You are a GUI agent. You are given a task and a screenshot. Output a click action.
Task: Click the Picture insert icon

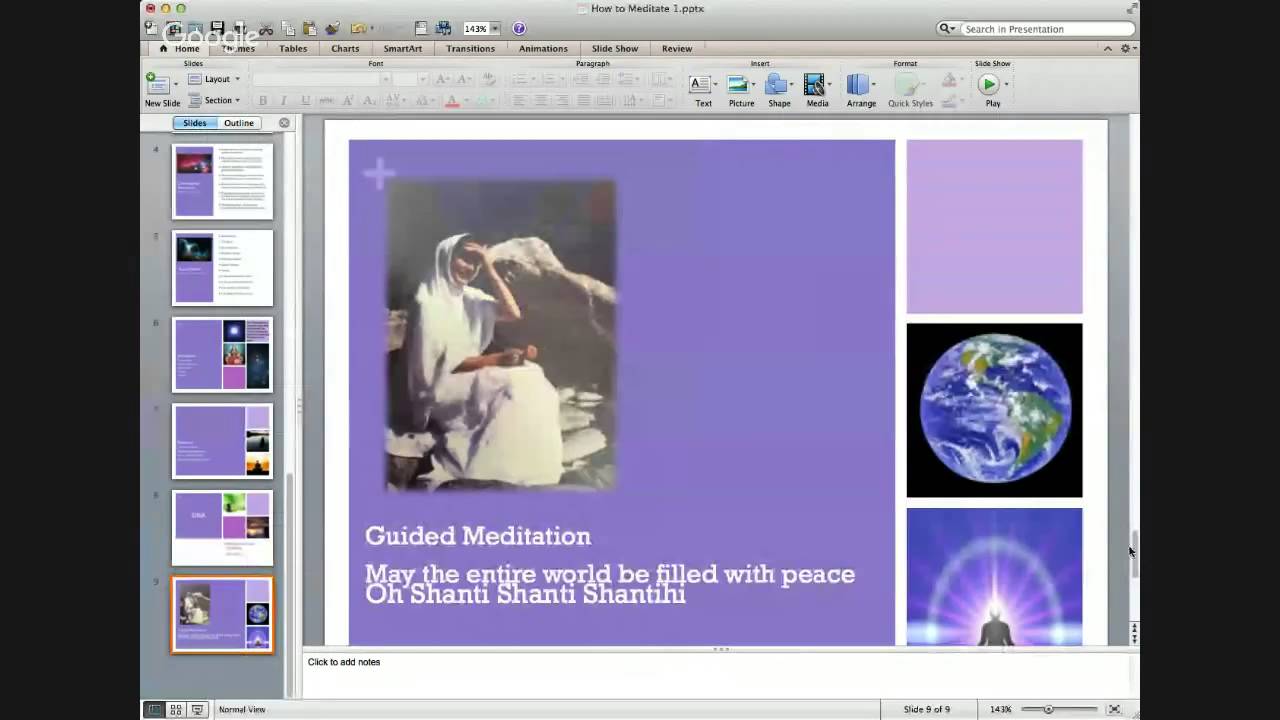point(738,85)
